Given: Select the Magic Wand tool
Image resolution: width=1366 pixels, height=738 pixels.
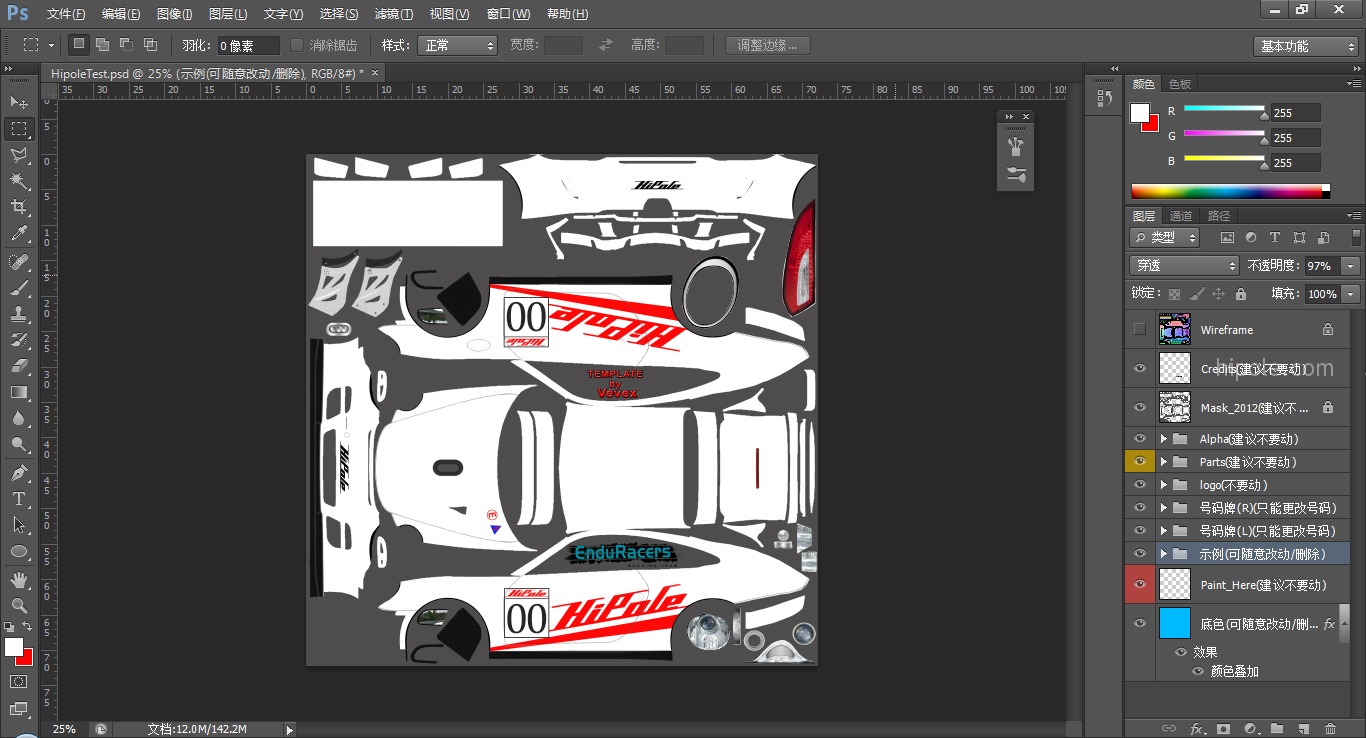Looking at the screenshot, I should click(x=19, y=181).
